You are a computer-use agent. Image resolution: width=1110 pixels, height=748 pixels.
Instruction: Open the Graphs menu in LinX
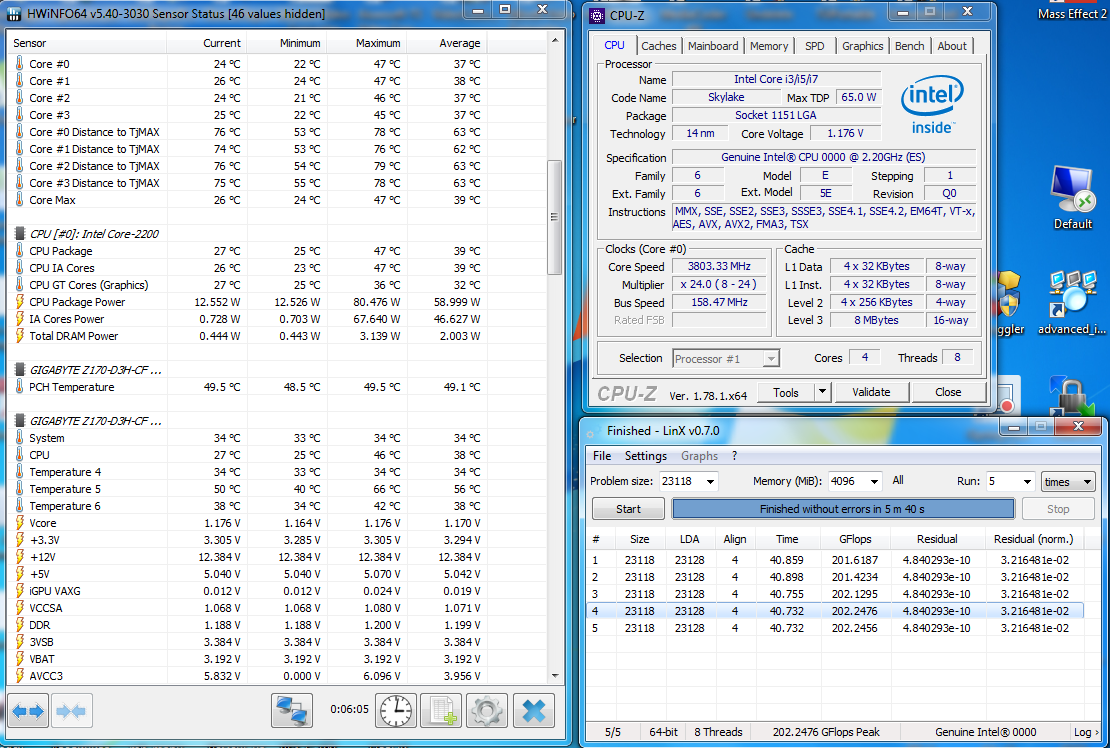(699, 456)
